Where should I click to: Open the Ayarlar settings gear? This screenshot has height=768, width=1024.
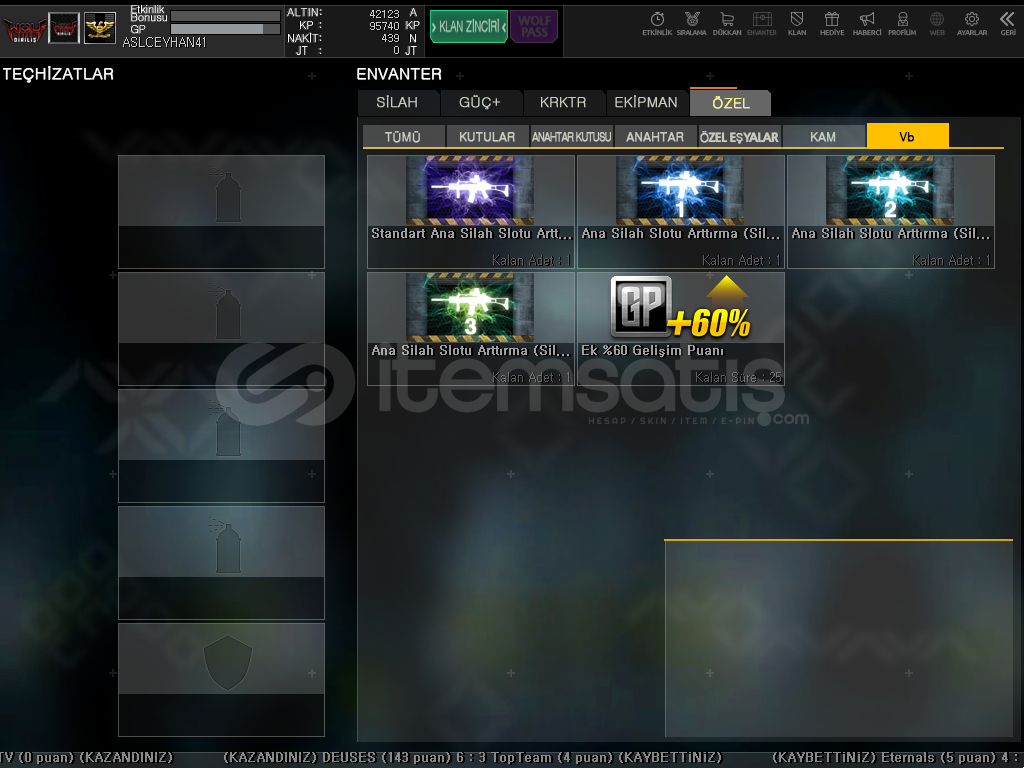pos(972,24)
